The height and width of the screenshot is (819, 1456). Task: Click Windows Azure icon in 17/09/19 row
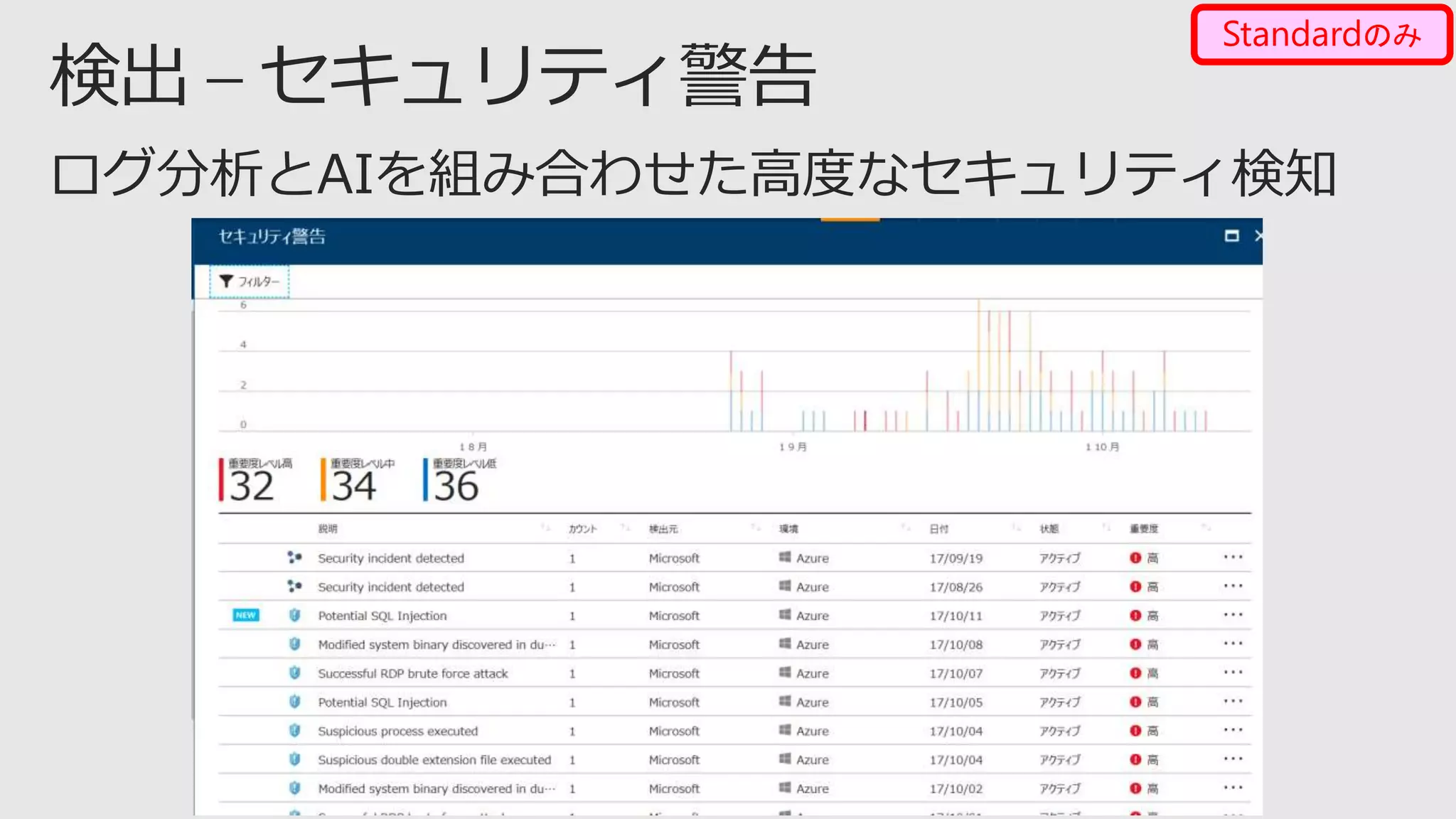click(785, 557)
